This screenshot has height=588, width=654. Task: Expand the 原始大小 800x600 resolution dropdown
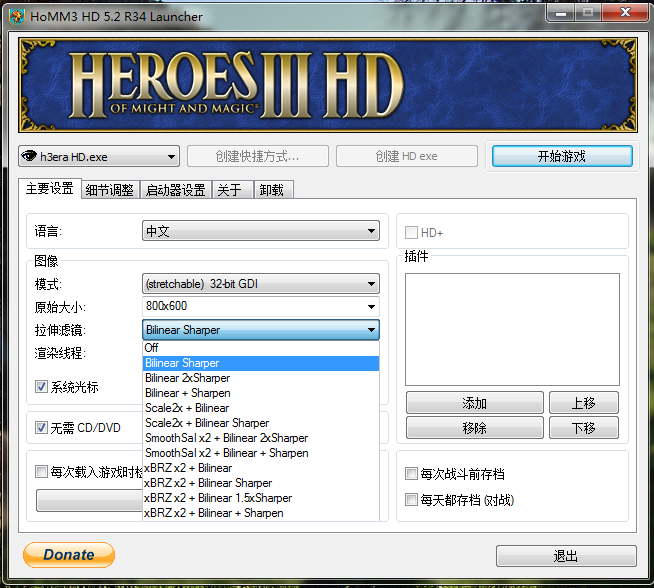(x=261, y=306)
